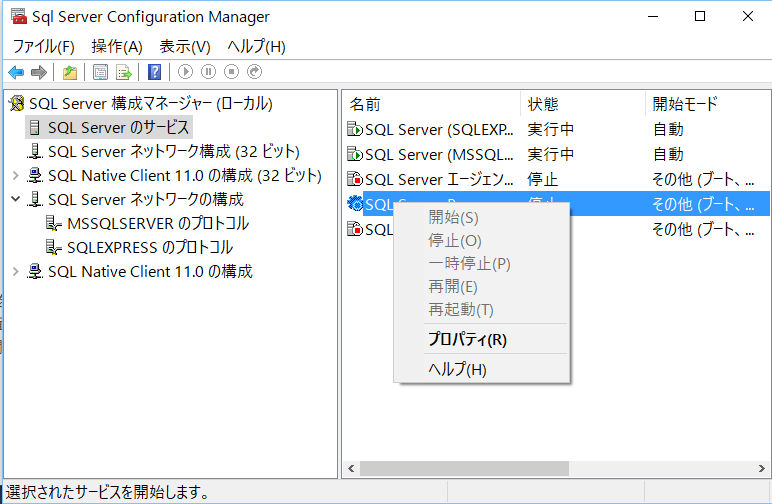
Task: Expand the bottom SQL Native Client 11.0 の構成
Action: 15,271
